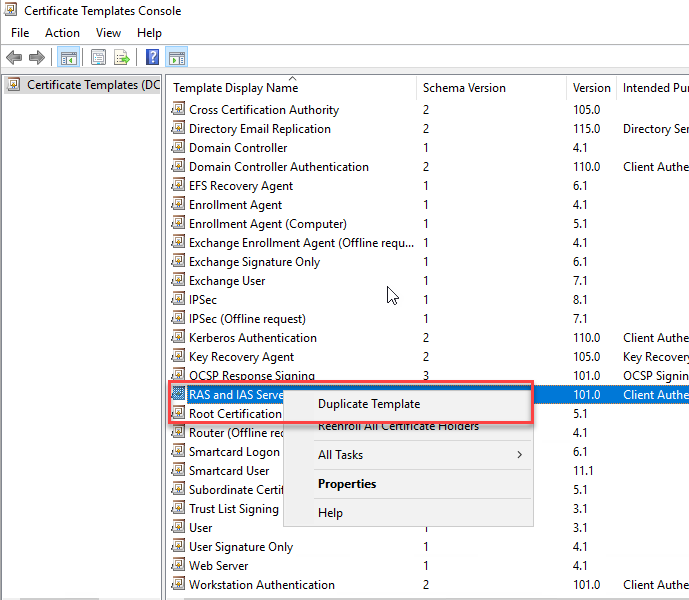Viewport: 689px width, 600px height.
Task: Select Certificate Templates node in the tree
Action: point(92,85)
